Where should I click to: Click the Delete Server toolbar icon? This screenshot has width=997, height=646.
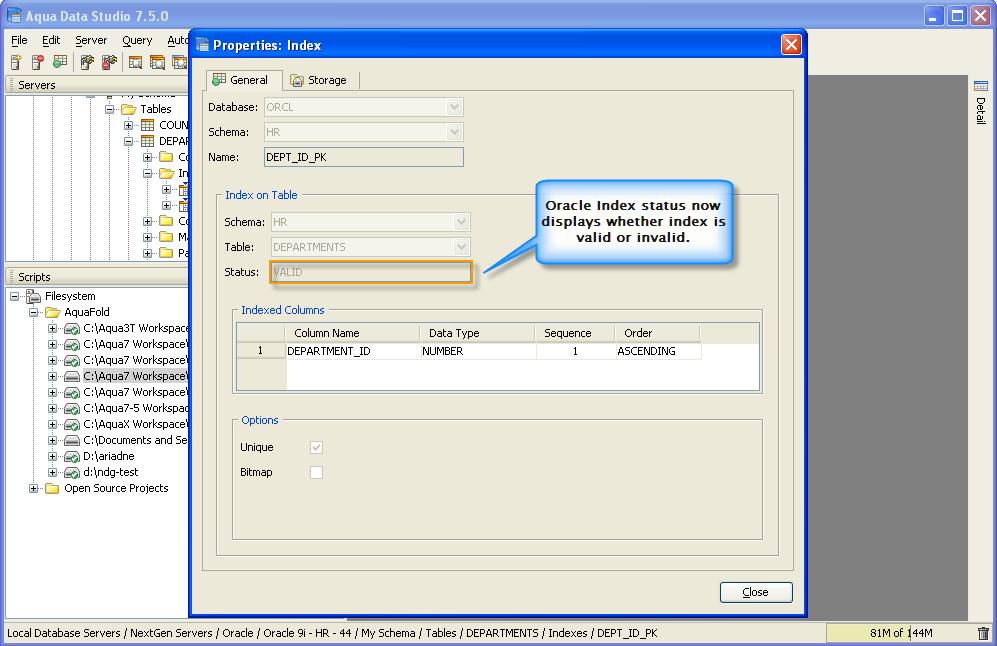tap(38, 62)
